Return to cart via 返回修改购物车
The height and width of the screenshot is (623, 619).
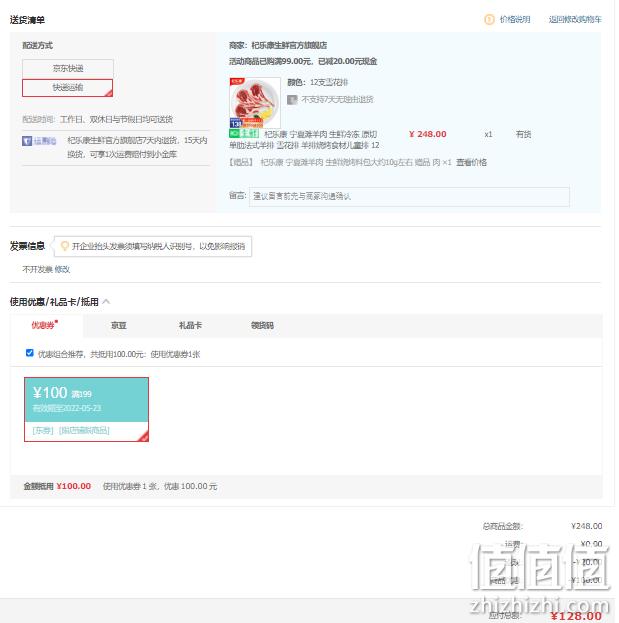tap(575, 19)
